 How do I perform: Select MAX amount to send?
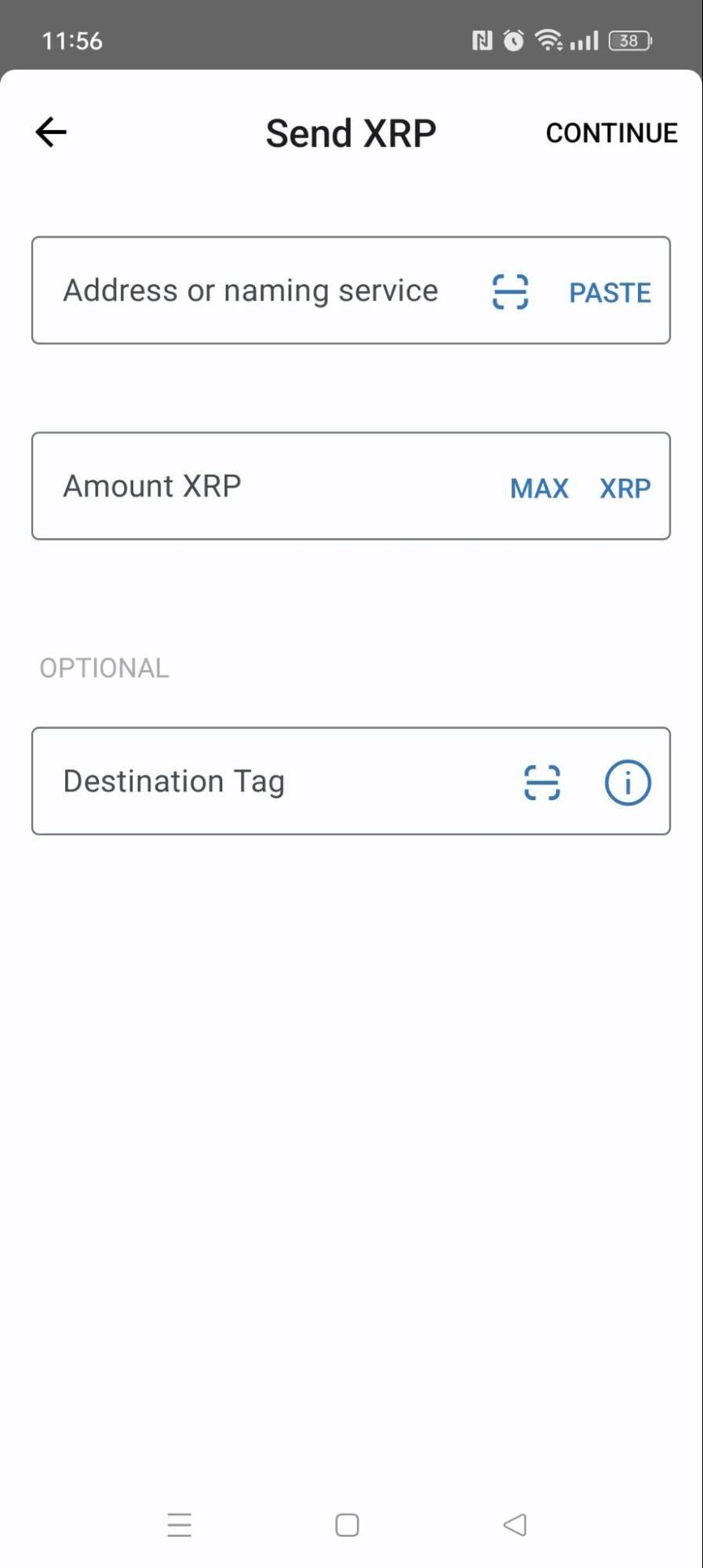[539, 488]
